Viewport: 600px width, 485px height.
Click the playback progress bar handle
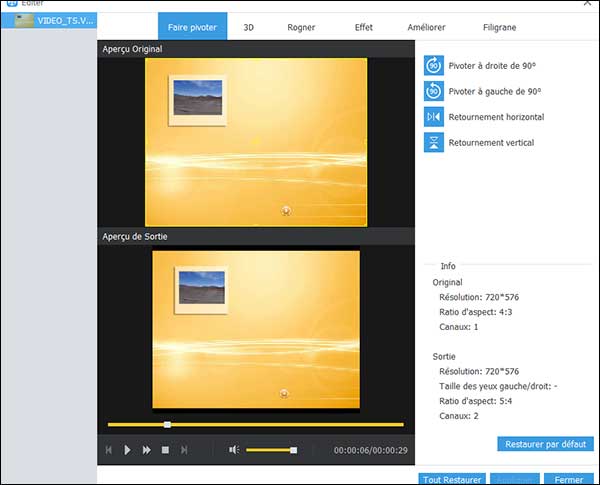(167, 425)
